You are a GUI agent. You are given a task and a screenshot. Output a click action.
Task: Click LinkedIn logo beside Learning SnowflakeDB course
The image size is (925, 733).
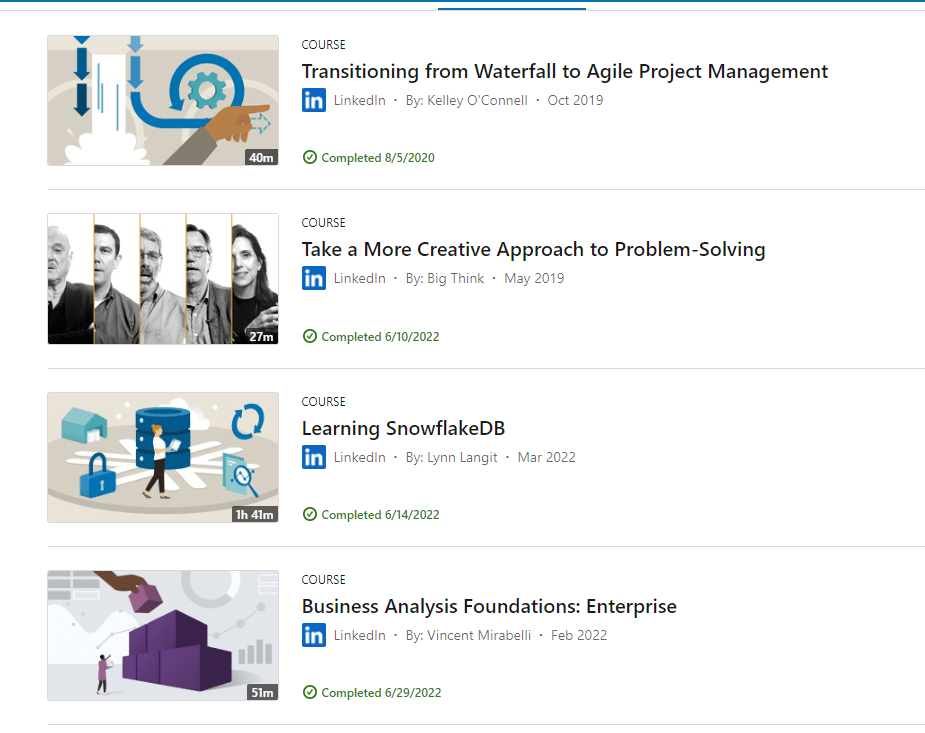click(314, 457)
